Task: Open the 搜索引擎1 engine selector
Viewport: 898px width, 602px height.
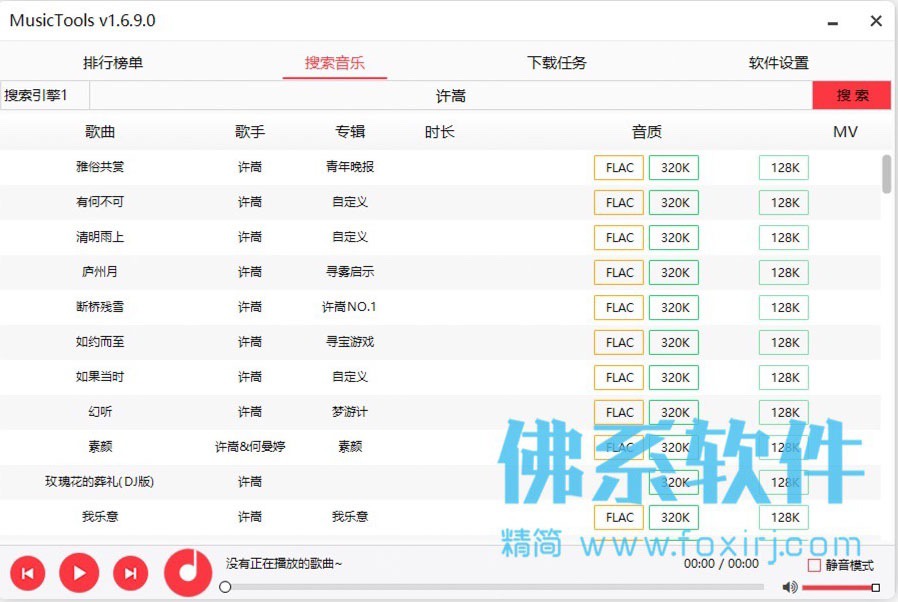Action: click(x=45, y=95)
